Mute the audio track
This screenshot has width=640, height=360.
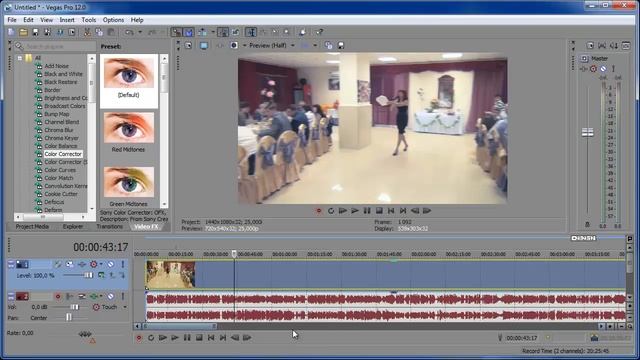(x=111, y=296)
